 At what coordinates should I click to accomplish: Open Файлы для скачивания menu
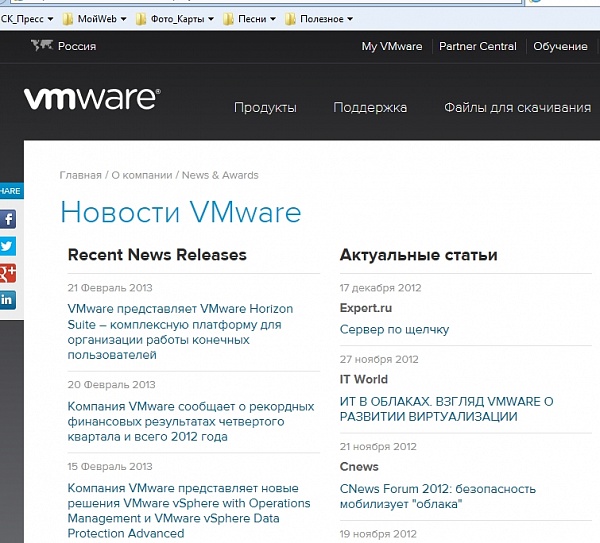(517, 108)
